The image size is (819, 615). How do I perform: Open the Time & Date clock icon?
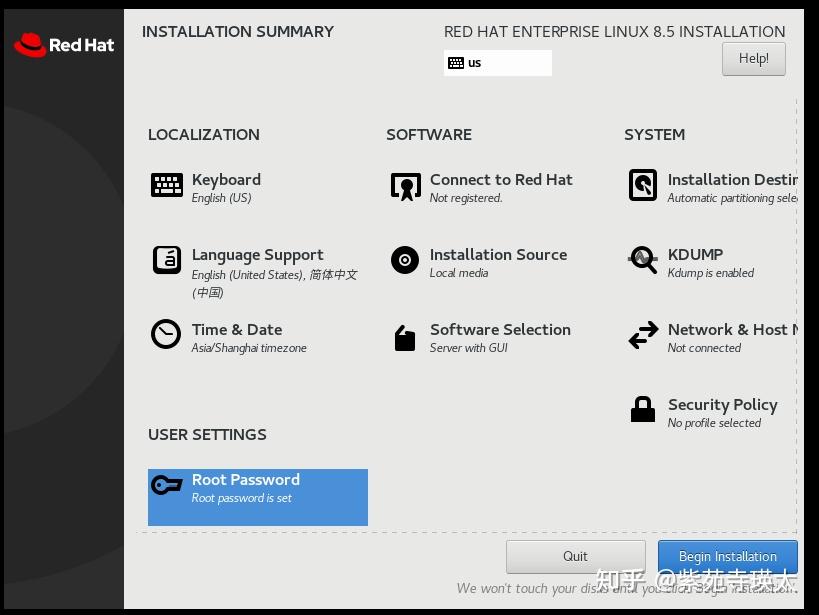coord(166,334)
